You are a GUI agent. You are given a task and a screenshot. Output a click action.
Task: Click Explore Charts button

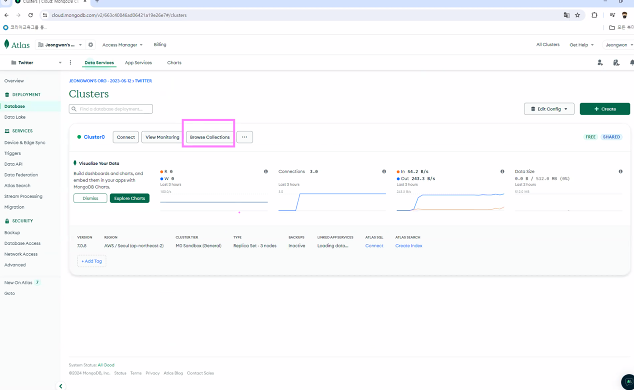130,198
